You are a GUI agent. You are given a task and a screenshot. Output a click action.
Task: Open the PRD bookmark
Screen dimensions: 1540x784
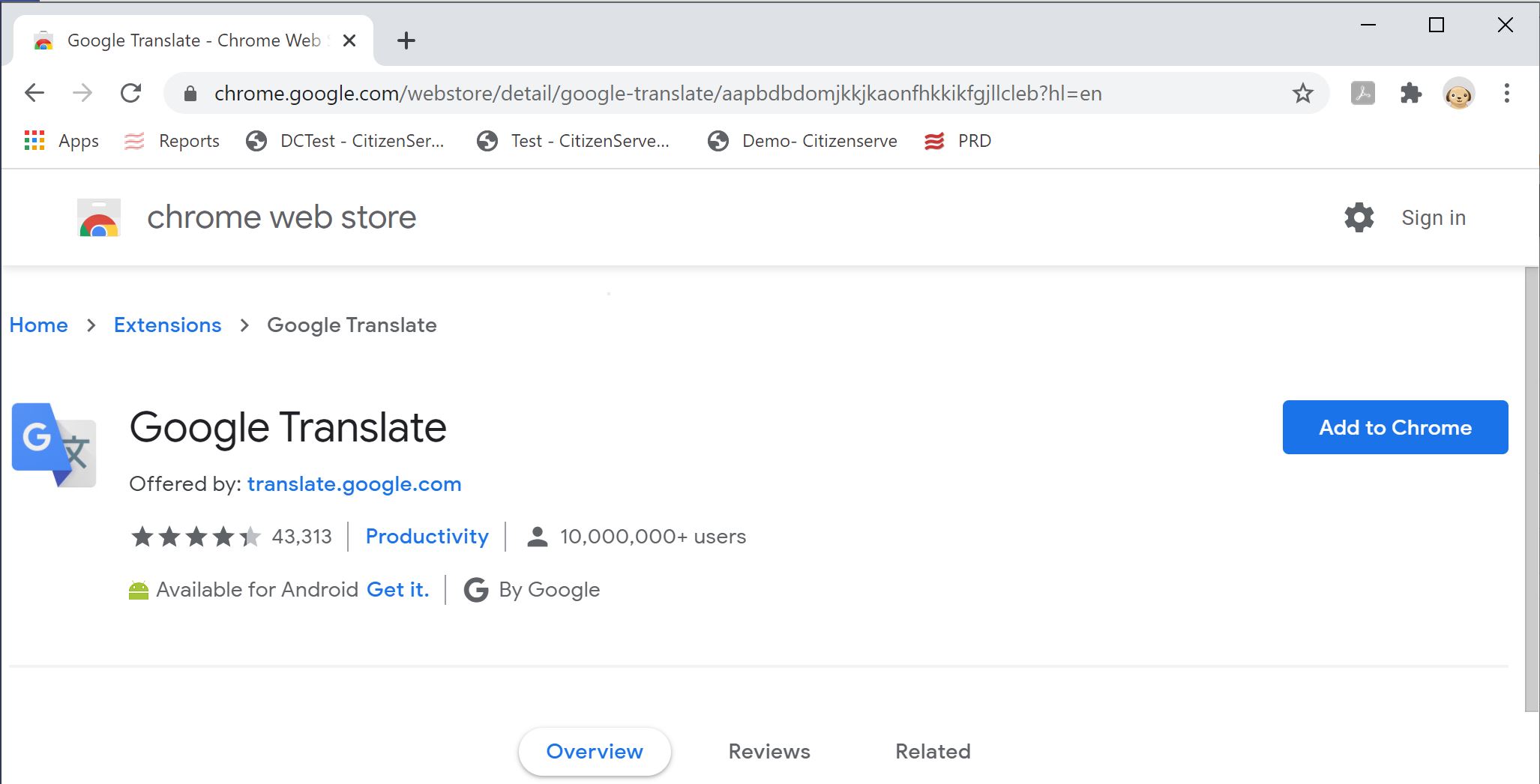(957, 141)
